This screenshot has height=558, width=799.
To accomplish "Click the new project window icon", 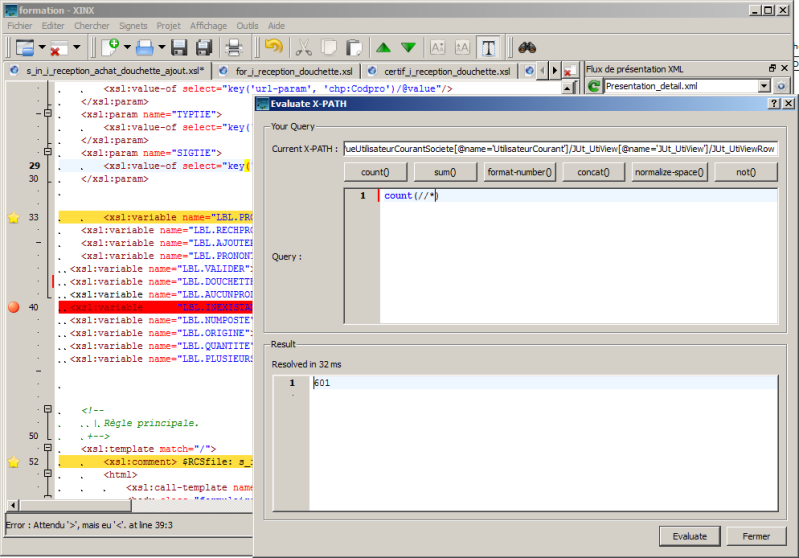I will pos(24,48).
